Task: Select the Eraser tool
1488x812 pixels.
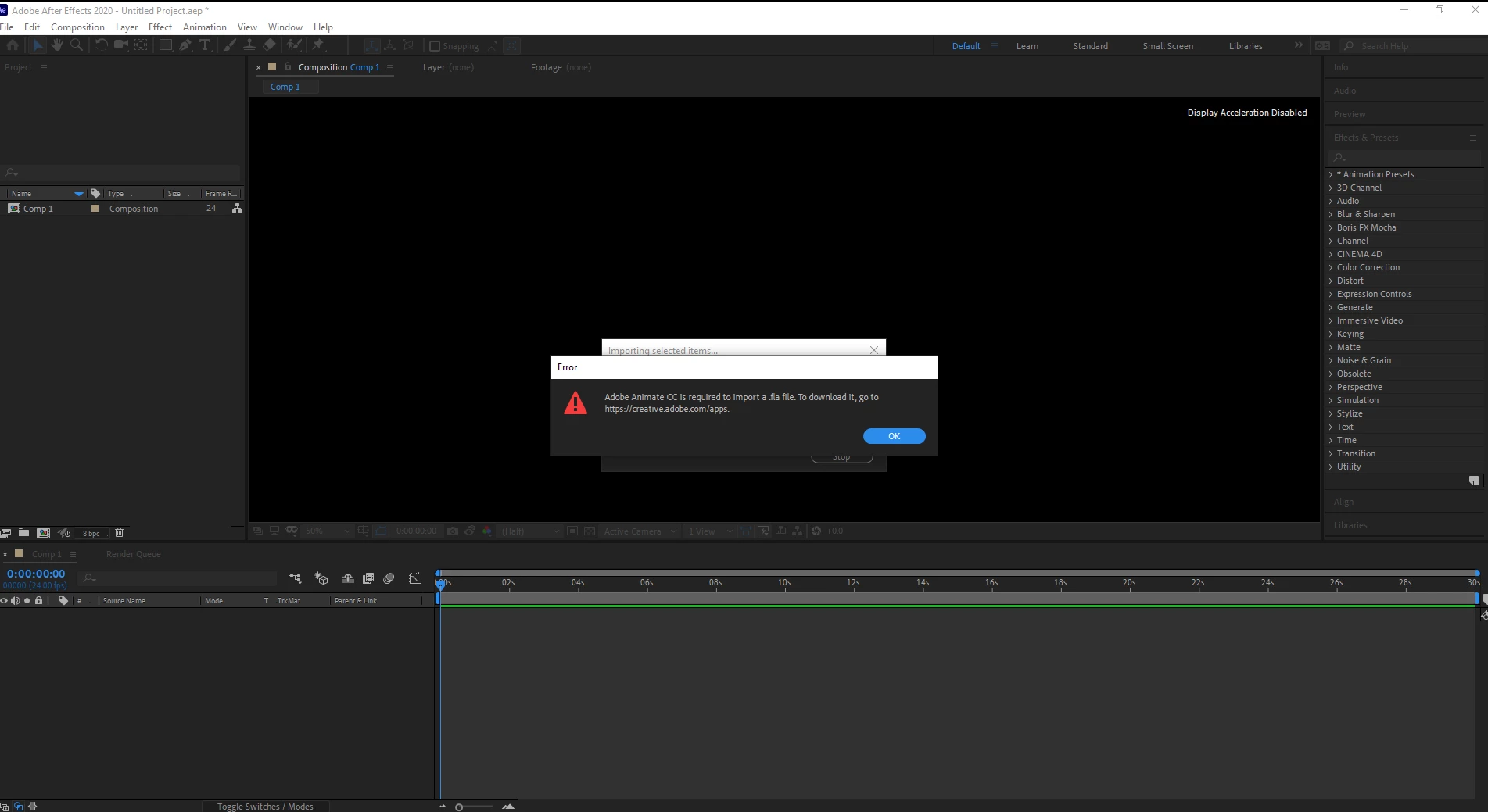Action: click(269, 45)
